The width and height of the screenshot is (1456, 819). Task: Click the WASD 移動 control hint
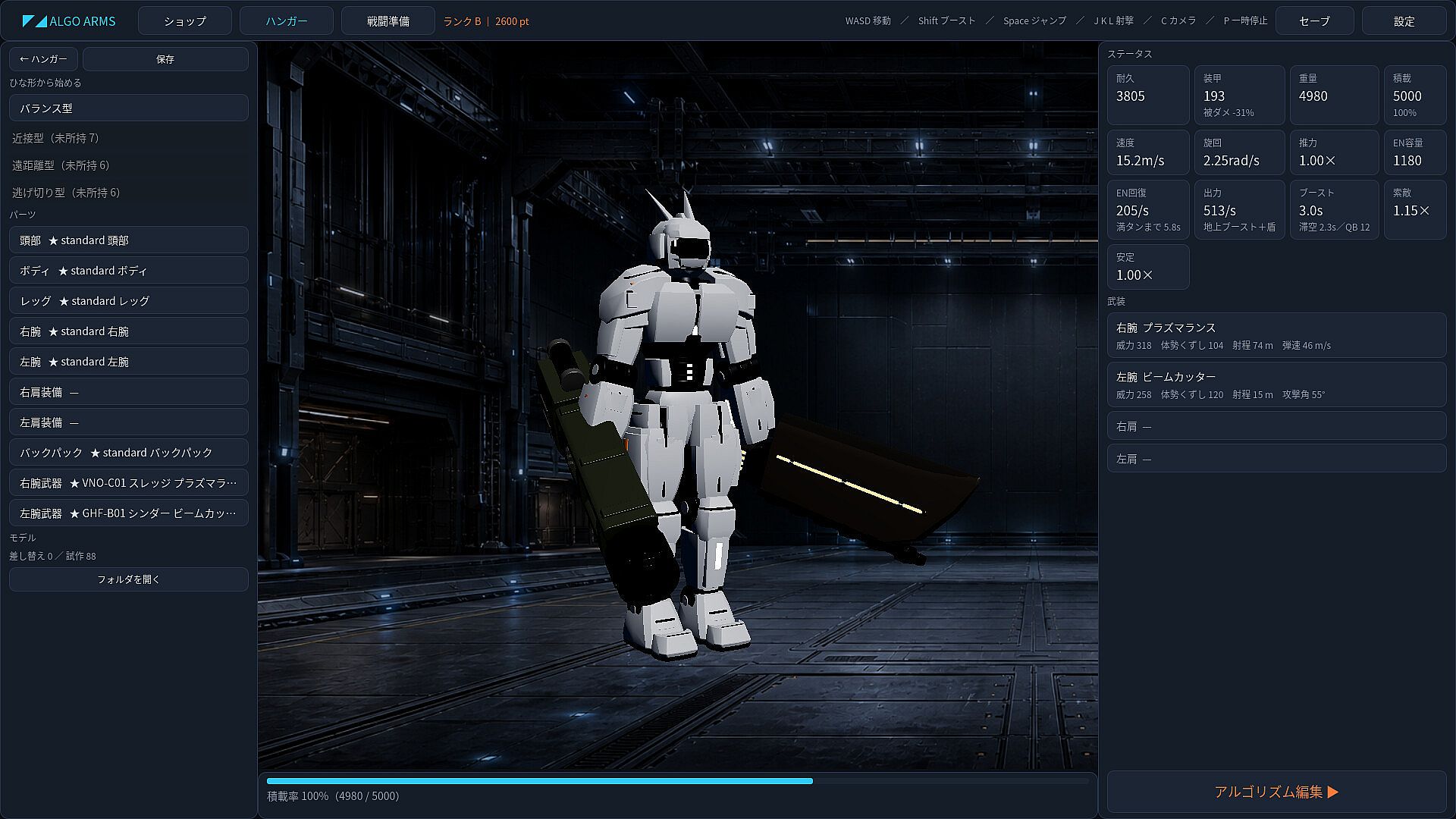click(868, 21)
